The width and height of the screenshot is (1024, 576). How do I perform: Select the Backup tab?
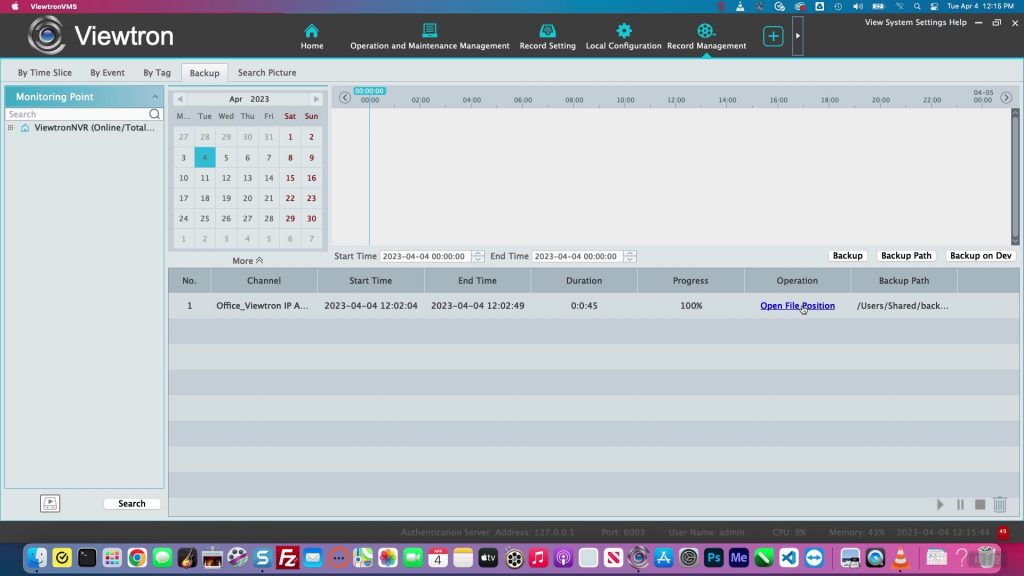pos(204,72)
